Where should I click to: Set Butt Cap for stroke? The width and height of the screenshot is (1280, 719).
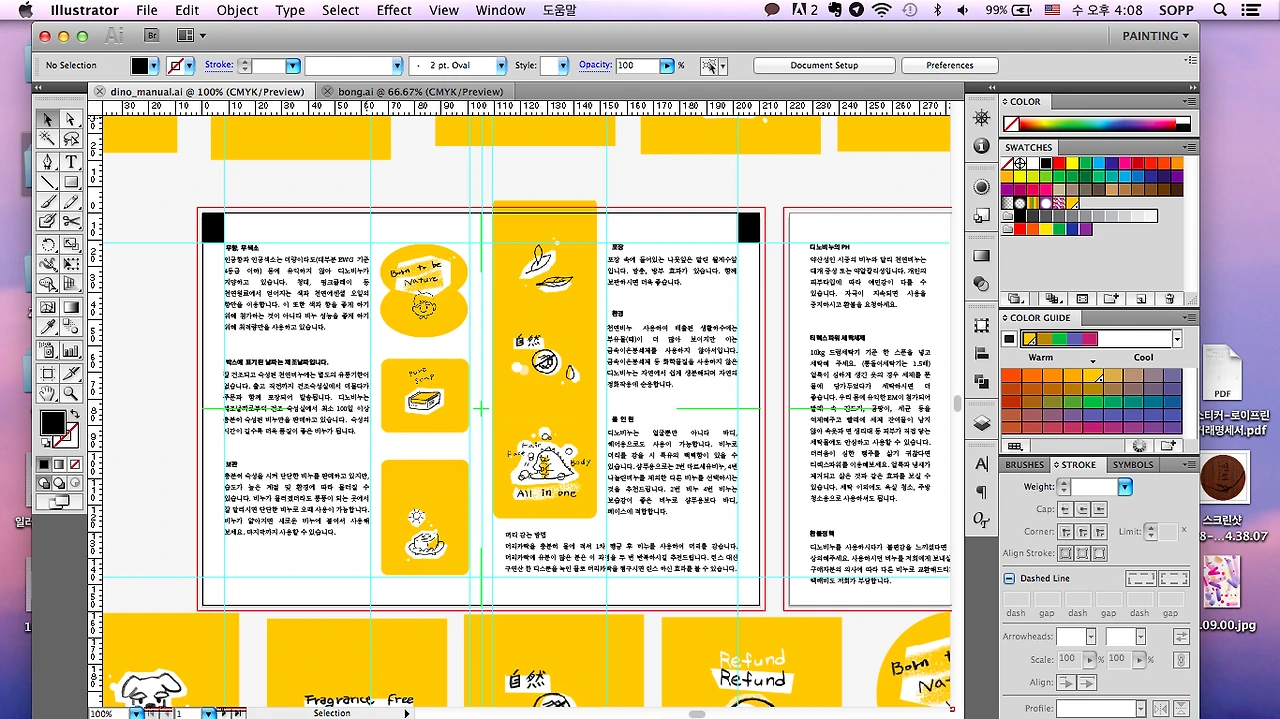[x=1065, y=510]
